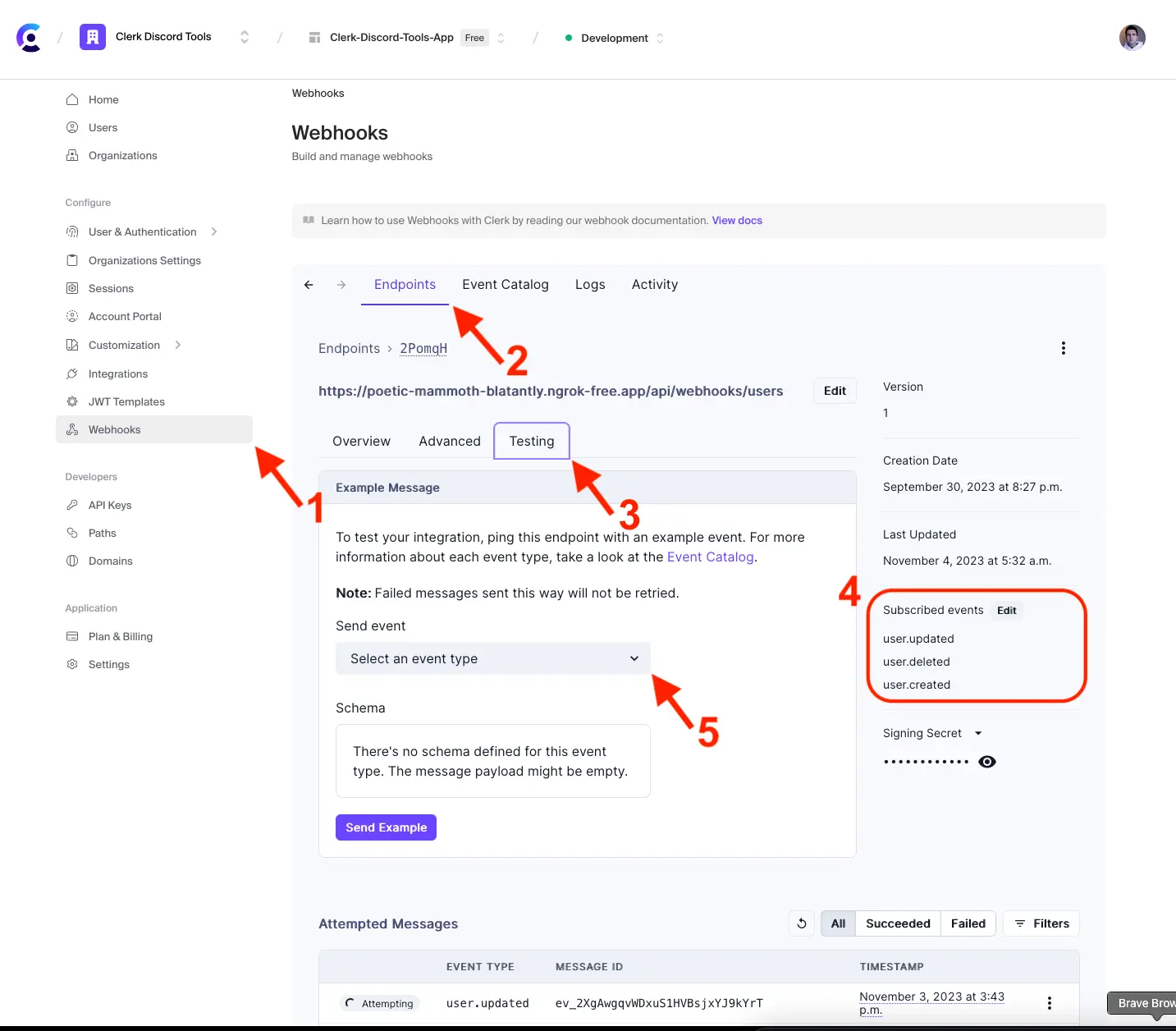Click the Users sidebar icon
1176x1031 pixels.
click(72, 127)
